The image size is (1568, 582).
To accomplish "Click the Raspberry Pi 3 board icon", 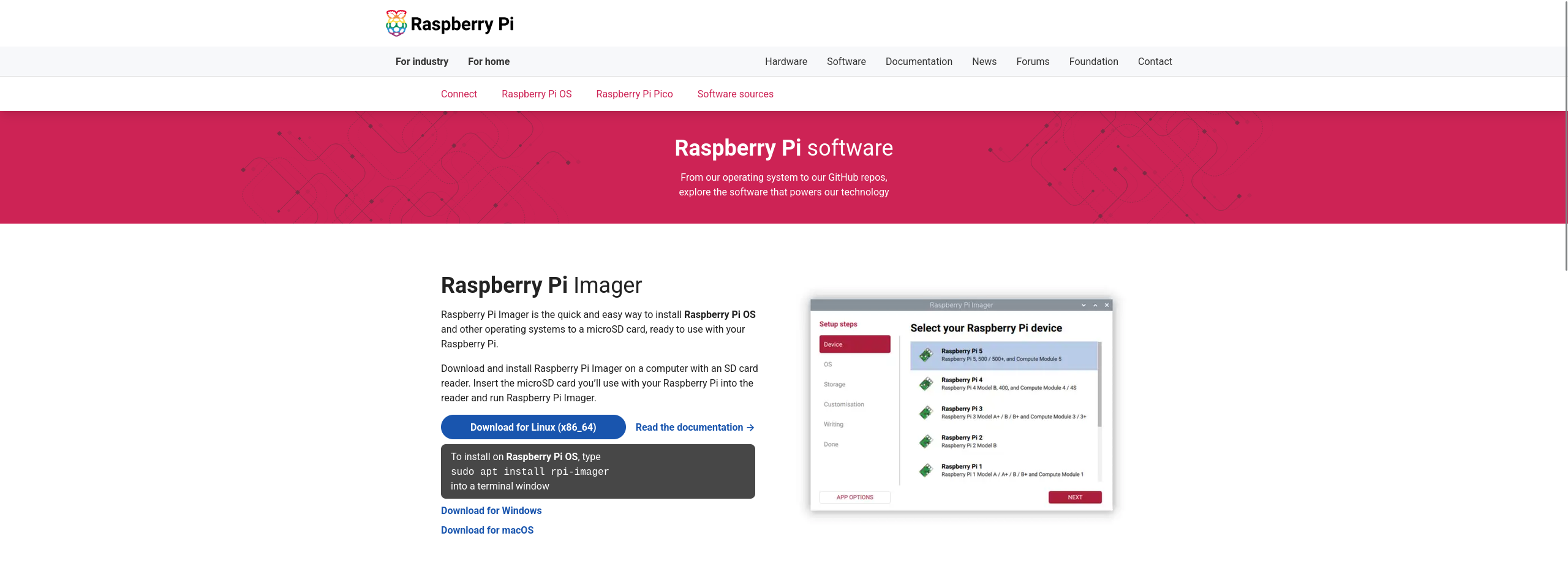I will pos(925,413).
